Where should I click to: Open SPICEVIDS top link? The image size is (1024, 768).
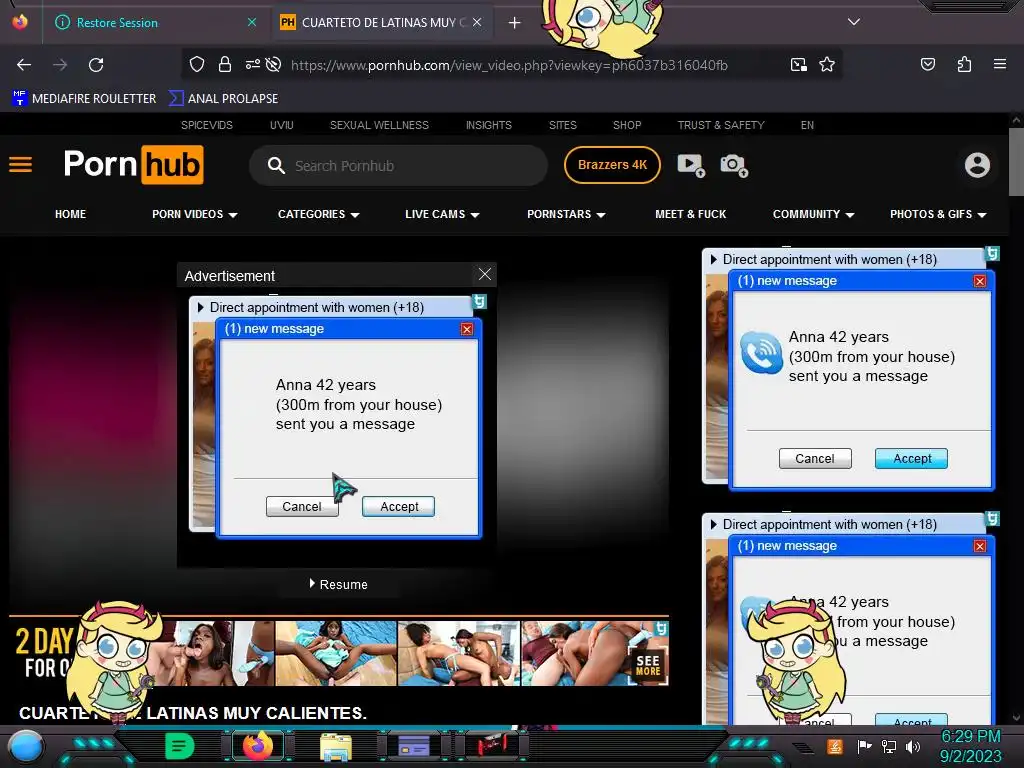(x=206, y=125)
